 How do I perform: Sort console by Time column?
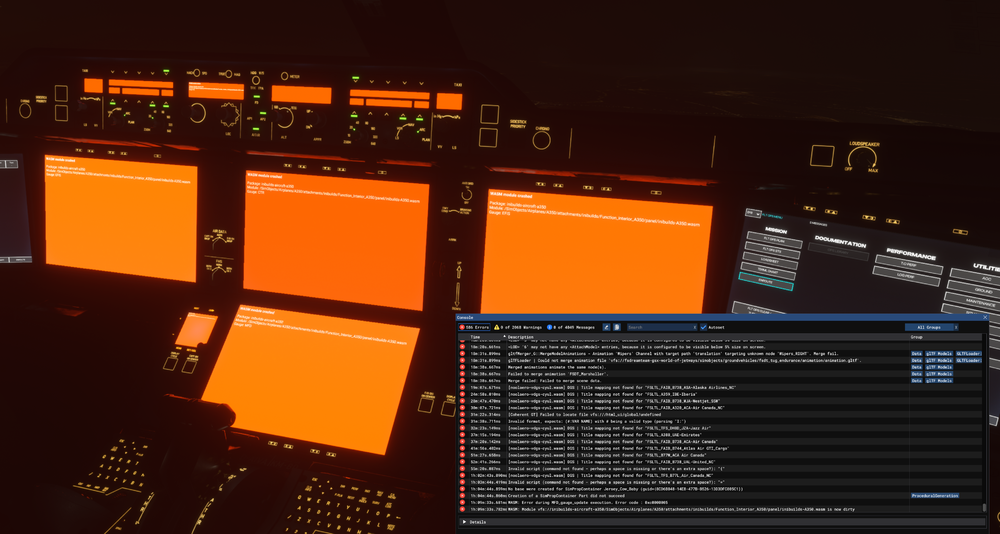[x=476, y=337]
